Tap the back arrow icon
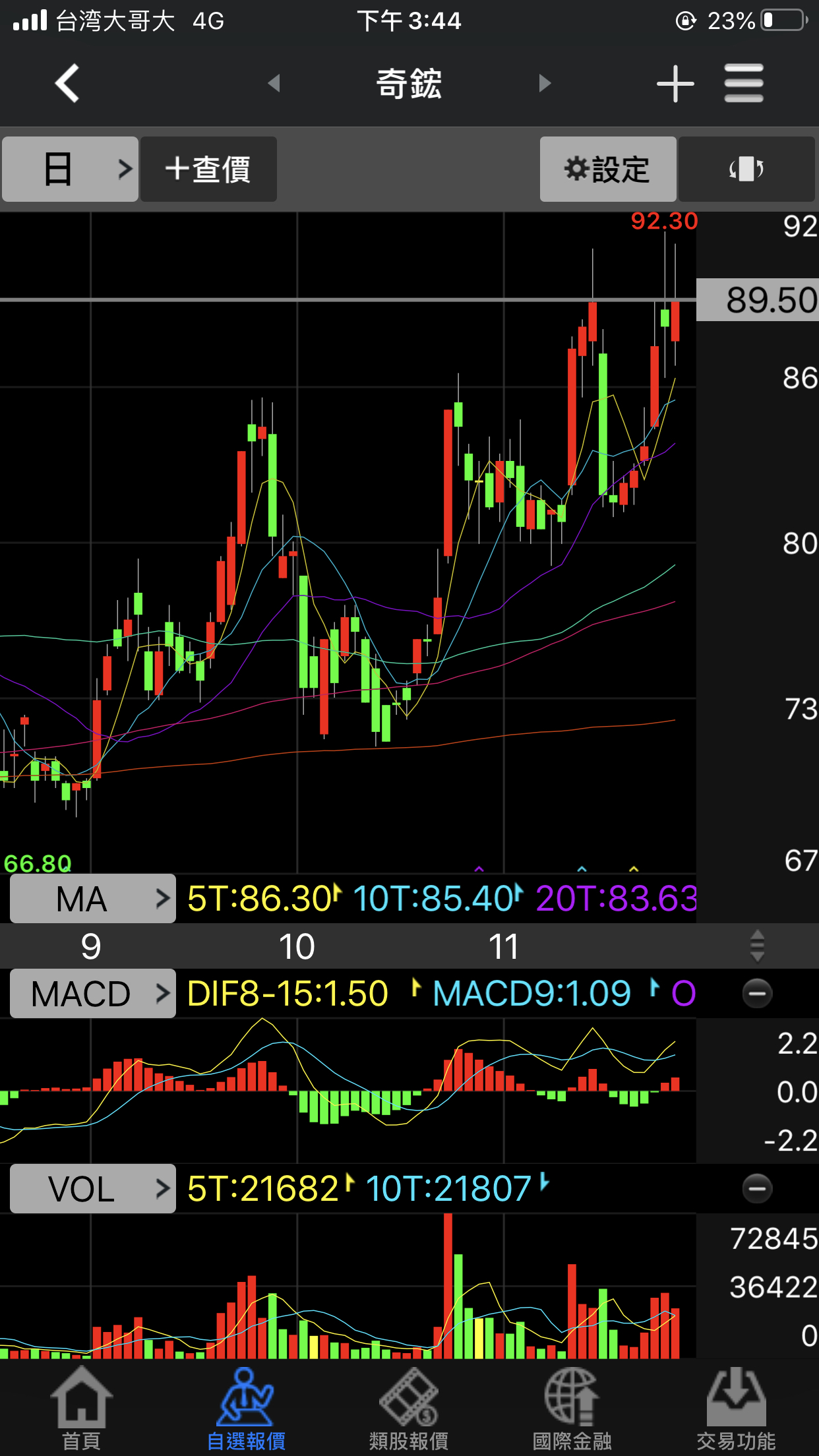 click(x=67, y=83)
